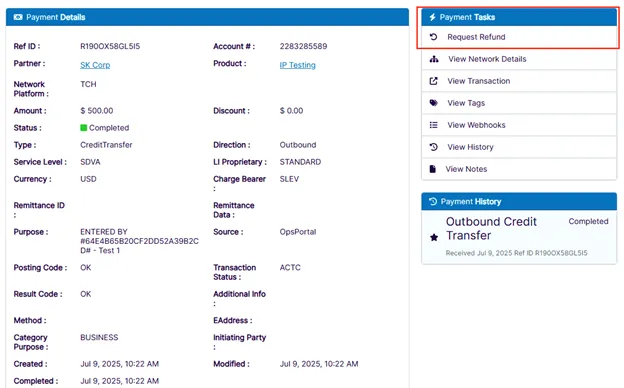Click the Payment History panel title

471,201
